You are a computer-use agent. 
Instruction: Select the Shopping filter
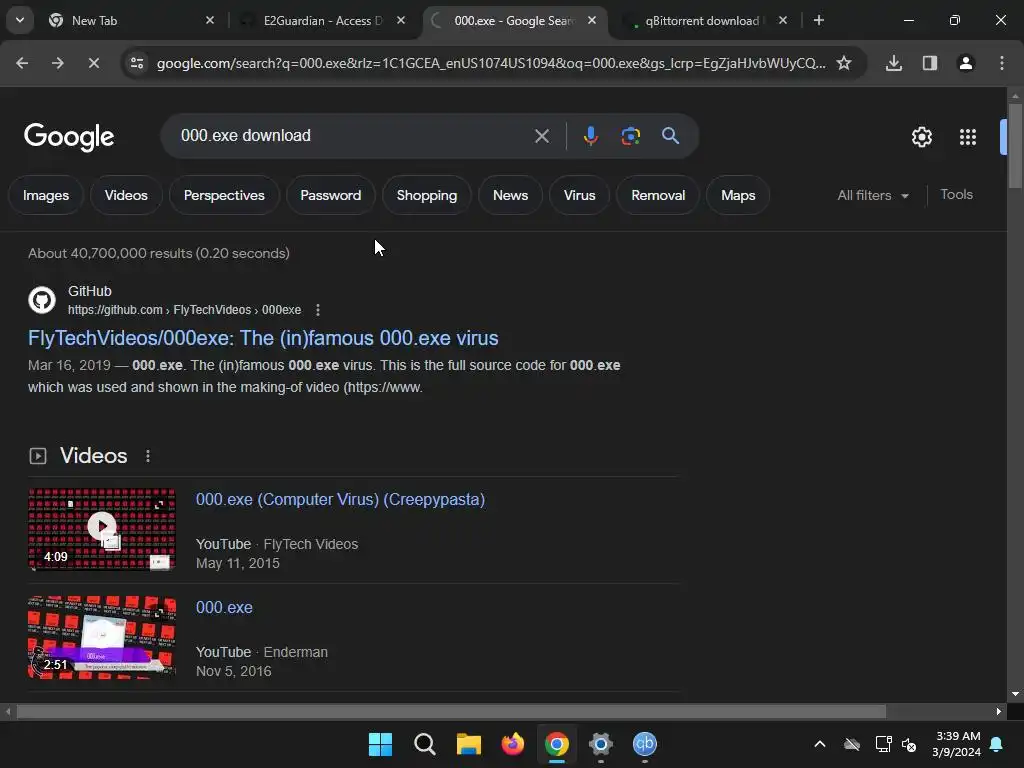click(426, 195)
